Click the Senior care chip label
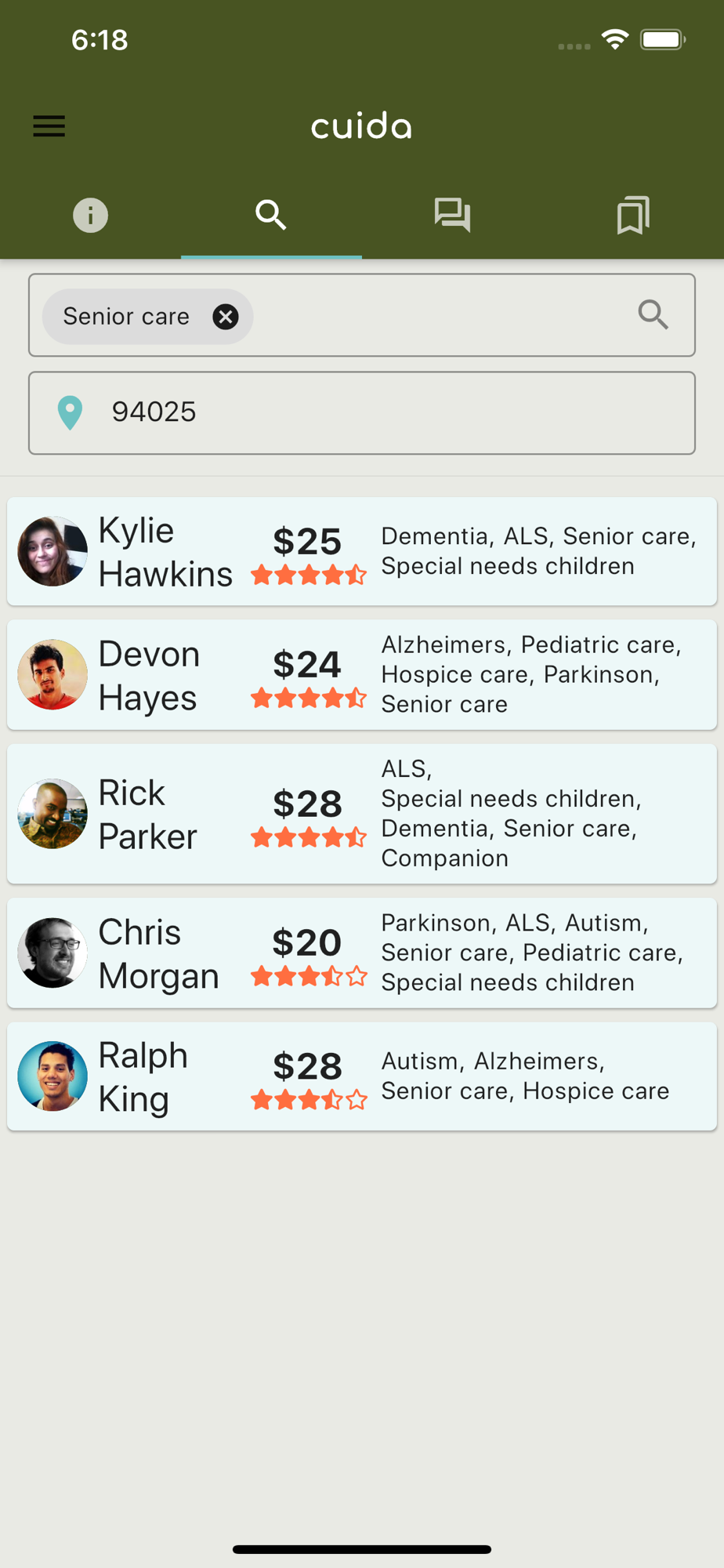Viewport: 724px width, 1568px height. [126, 317]
